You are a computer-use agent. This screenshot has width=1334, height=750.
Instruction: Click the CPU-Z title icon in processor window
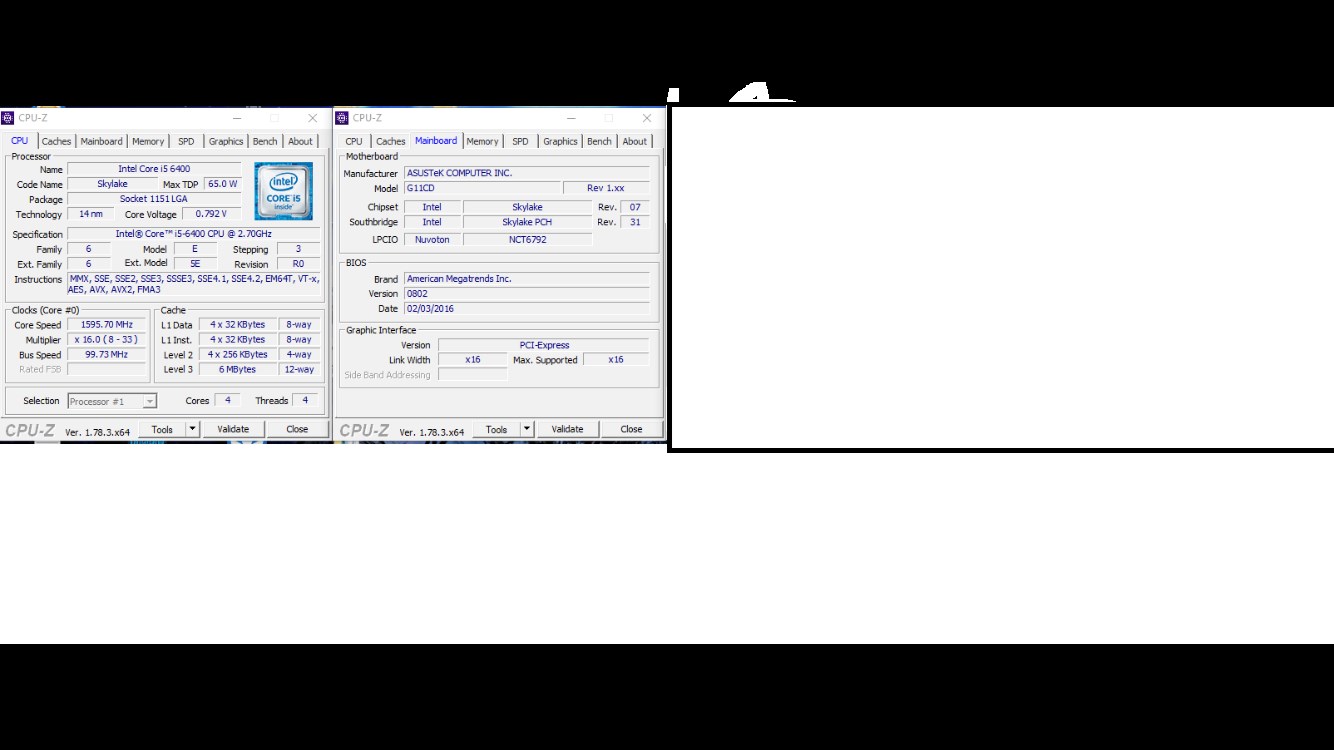coord(8,118)
